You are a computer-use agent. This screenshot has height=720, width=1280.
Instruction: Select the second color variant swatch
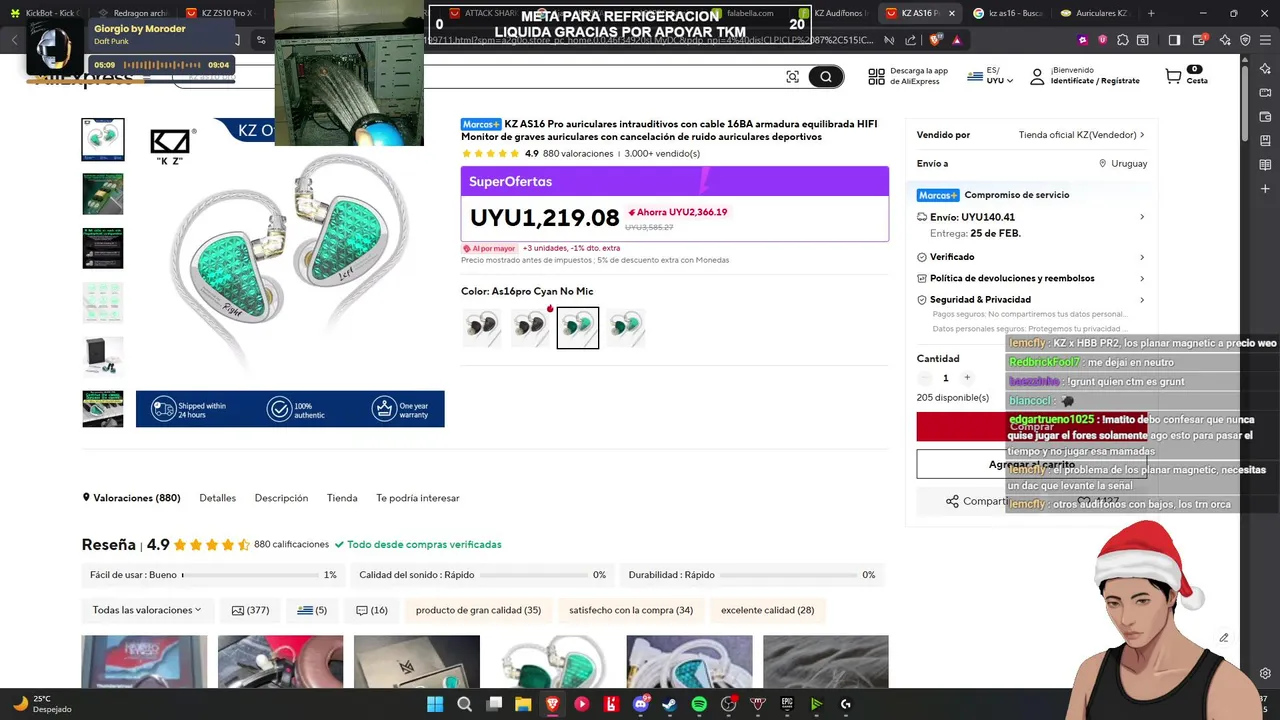[530, 328]
